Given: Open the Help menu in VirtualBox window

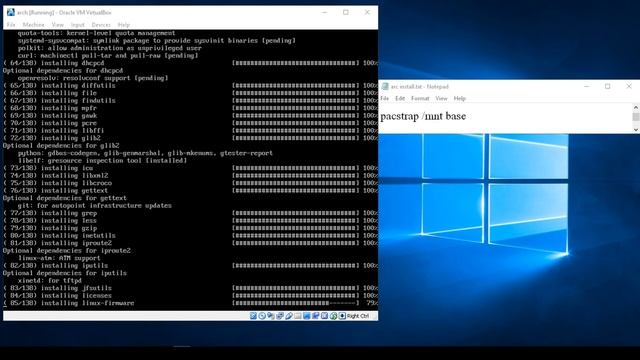Looking at the screenshot, I should tap(124, 25).
